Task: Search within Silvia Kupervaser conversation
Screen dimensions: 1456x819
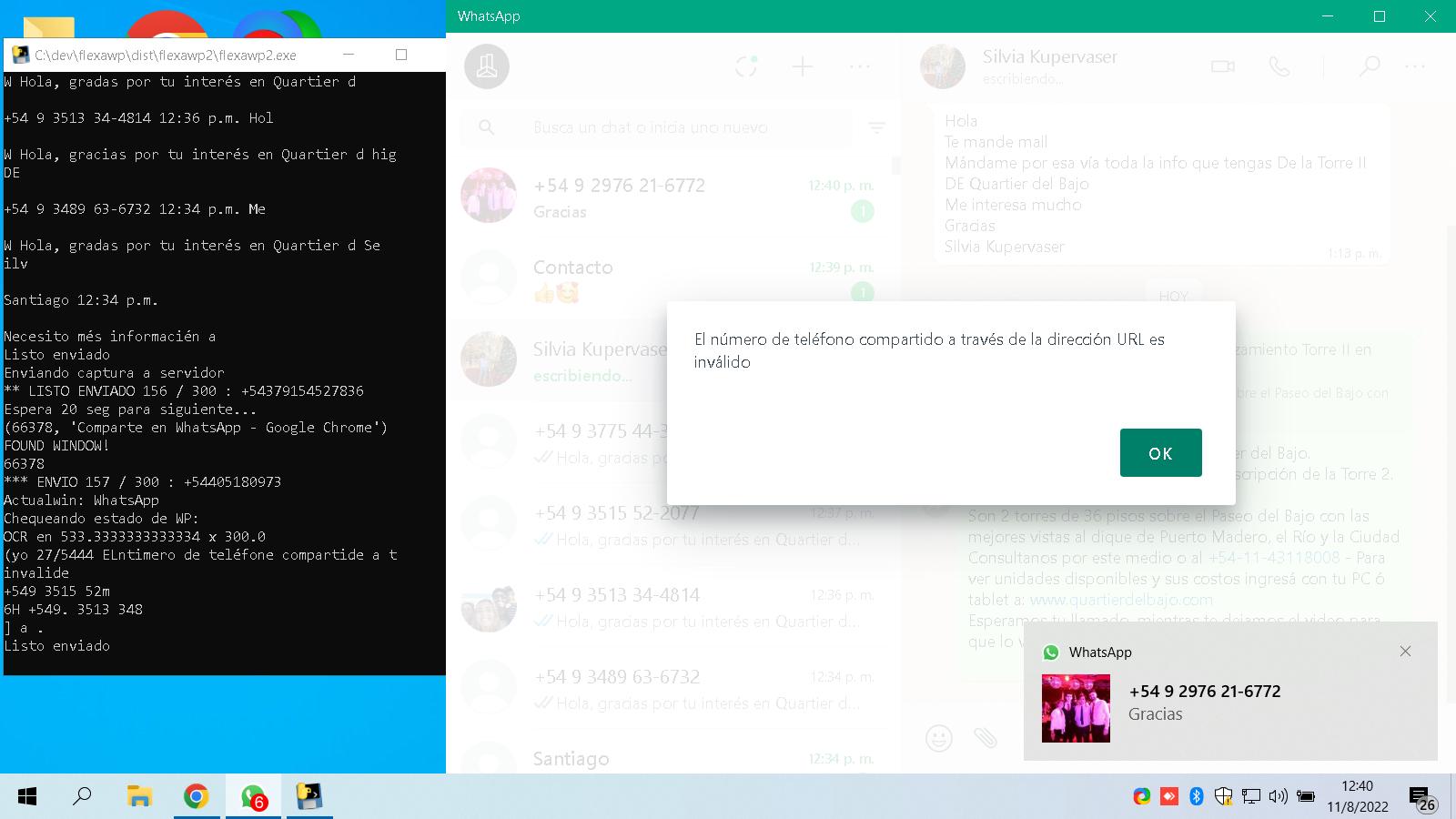Action: (1370, 66)
